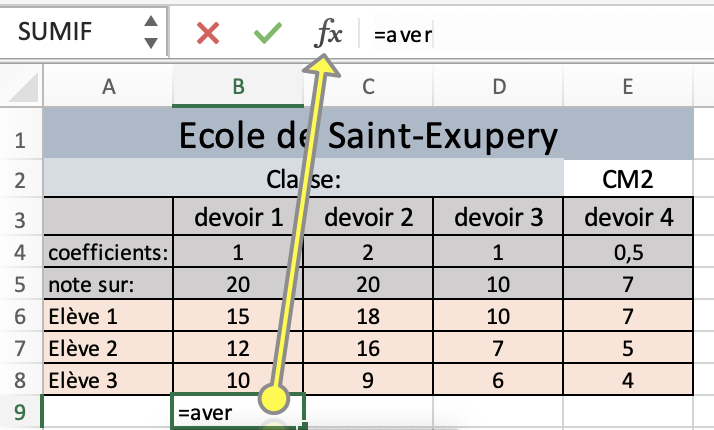This screenshot has width=714, height=430.
Task: Select the devoir 3 header cell
Action: 499,216
